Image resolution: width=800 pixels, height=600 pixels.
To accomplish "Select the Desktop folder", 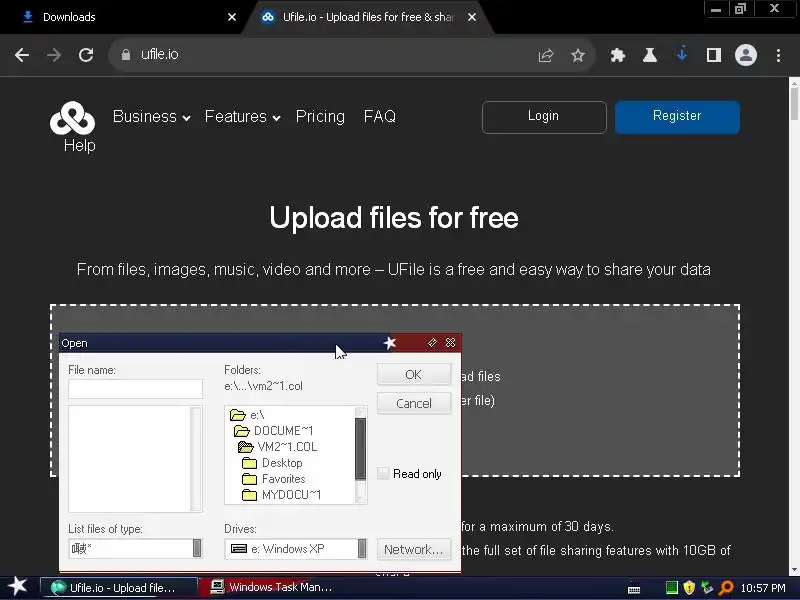I will [272, 463].
